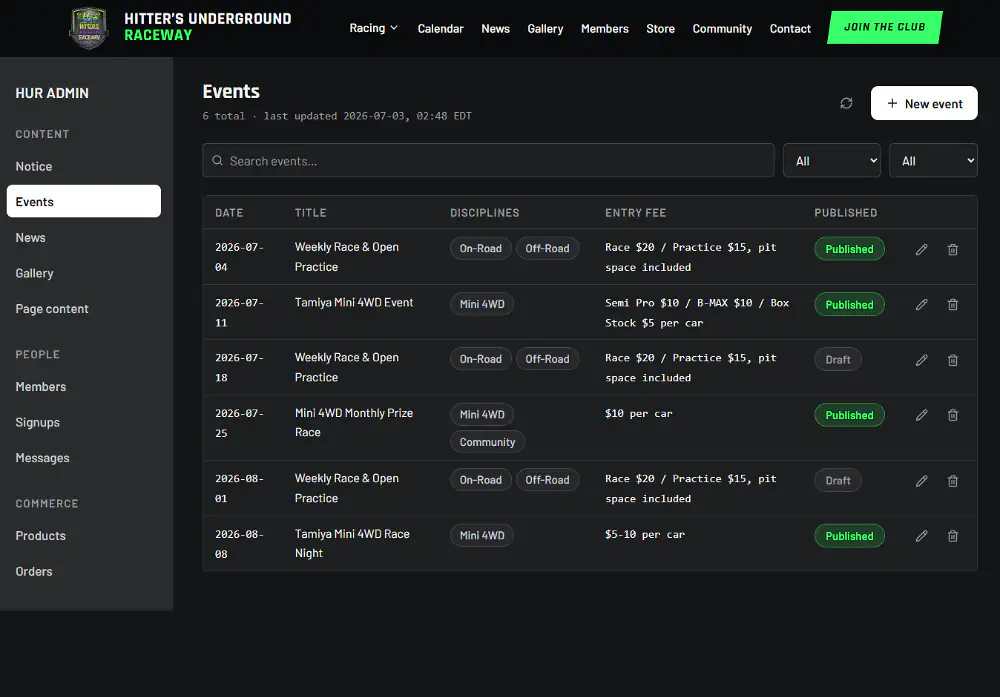This screenshot has height=697, width=1000.
Task: Click the On-Road tag on 2026-07-04 row
Action: (x=481, y=248)
